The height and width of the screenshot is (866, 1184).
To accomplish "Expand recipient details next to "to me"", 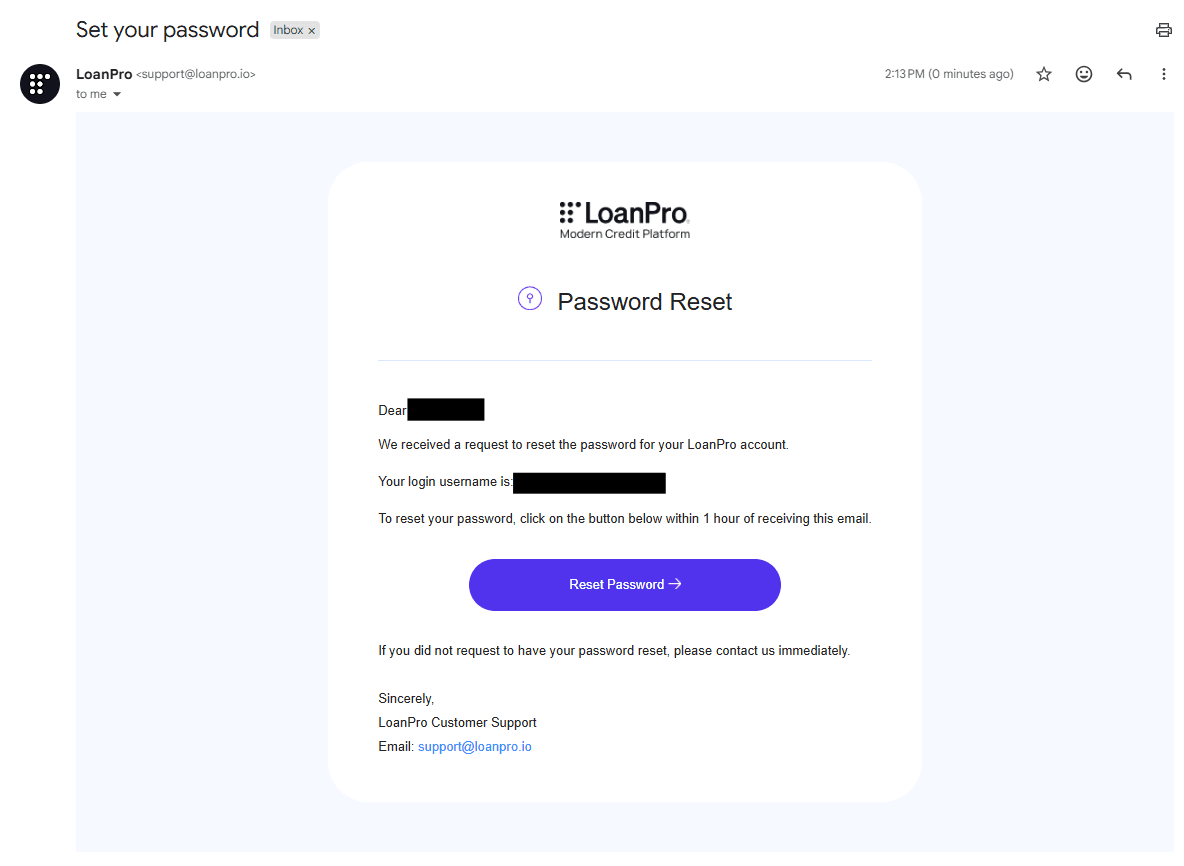I will (117, 94).
